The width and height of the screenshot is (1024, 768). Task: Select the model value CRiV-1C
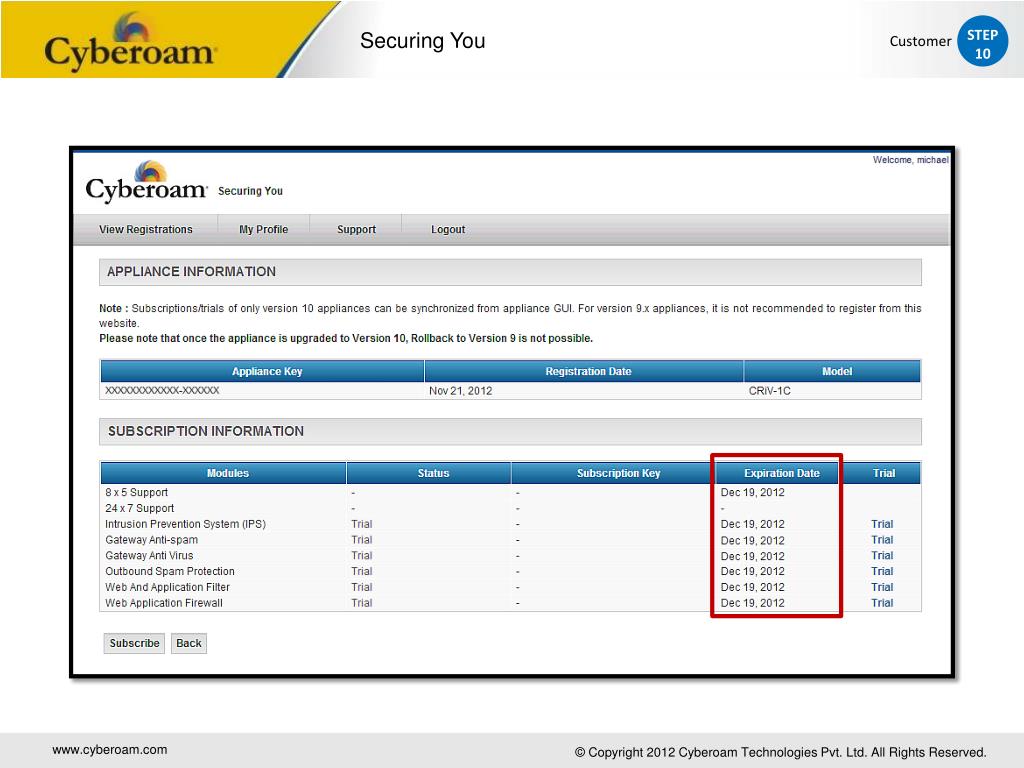pos(769,391)
